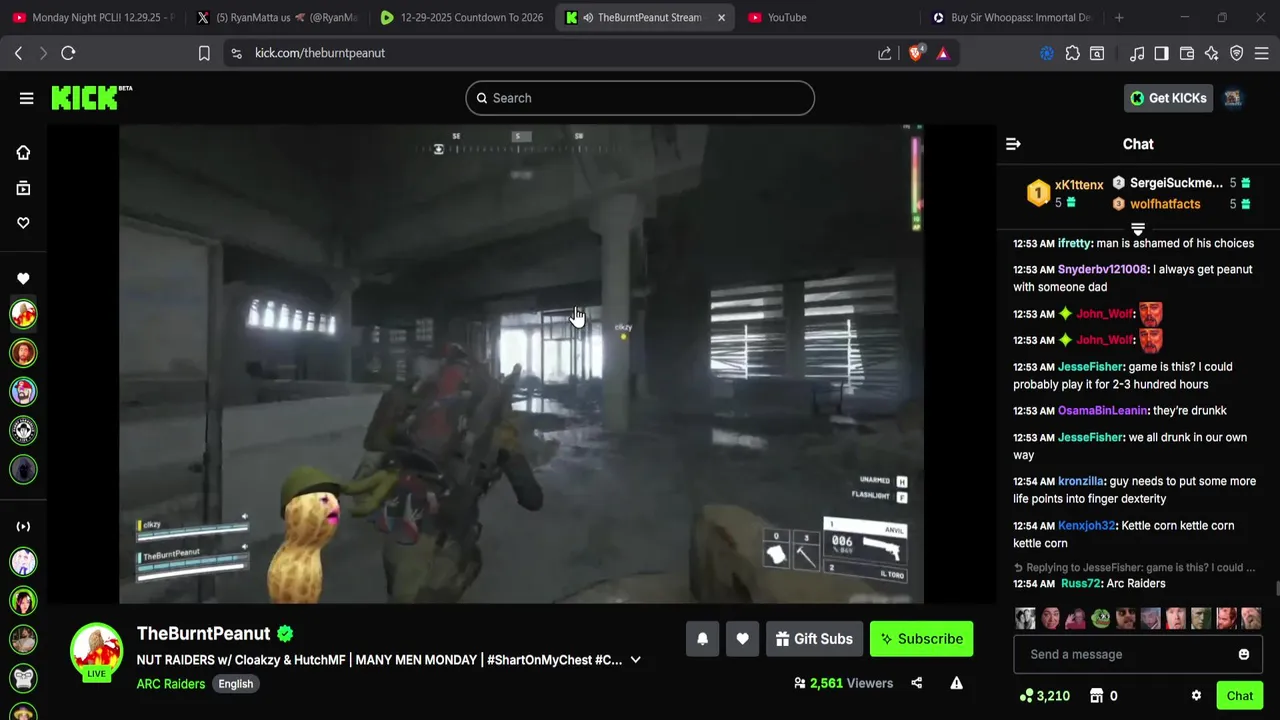Open TheBurntPeanut live avatar below video
1280x720 pixels.
(96, 652)
